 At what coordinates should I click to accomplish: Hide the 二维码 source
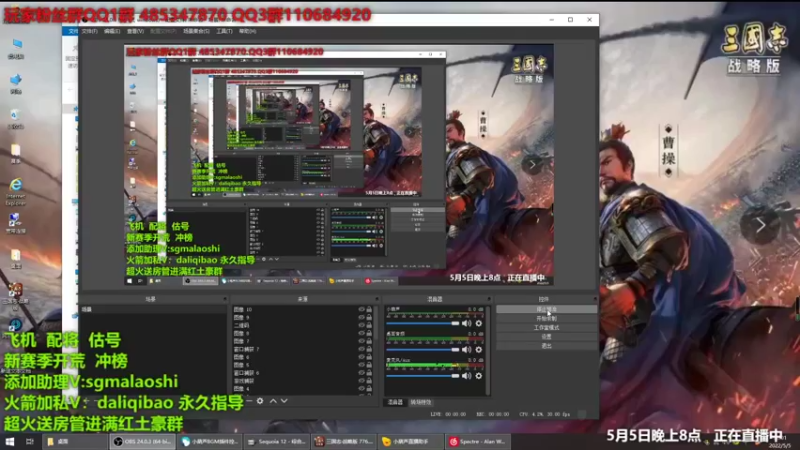tap(361, 325)
